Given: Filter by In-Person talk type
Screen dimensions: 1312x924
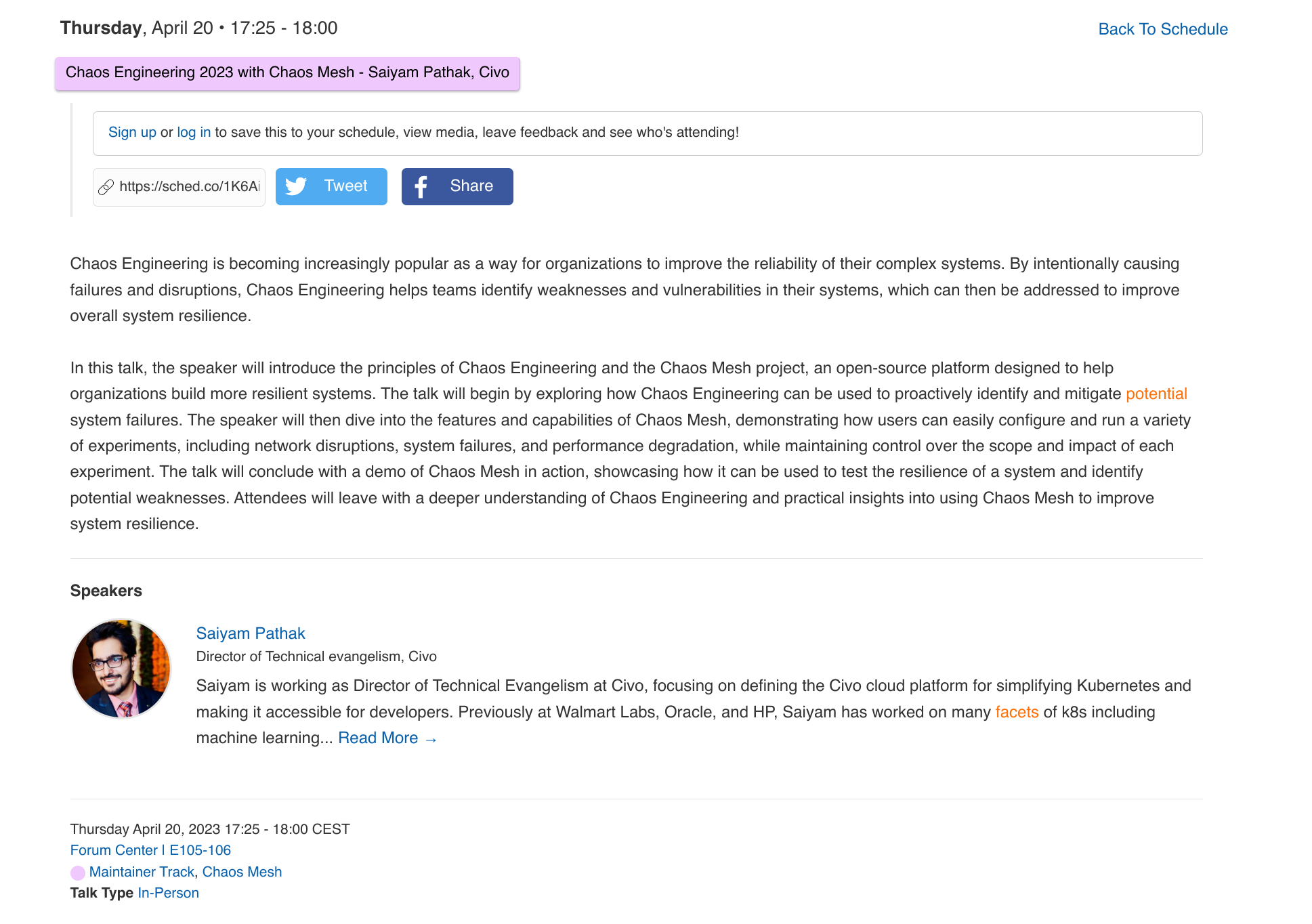Looking at the screenshot, I should pos(168,893).
